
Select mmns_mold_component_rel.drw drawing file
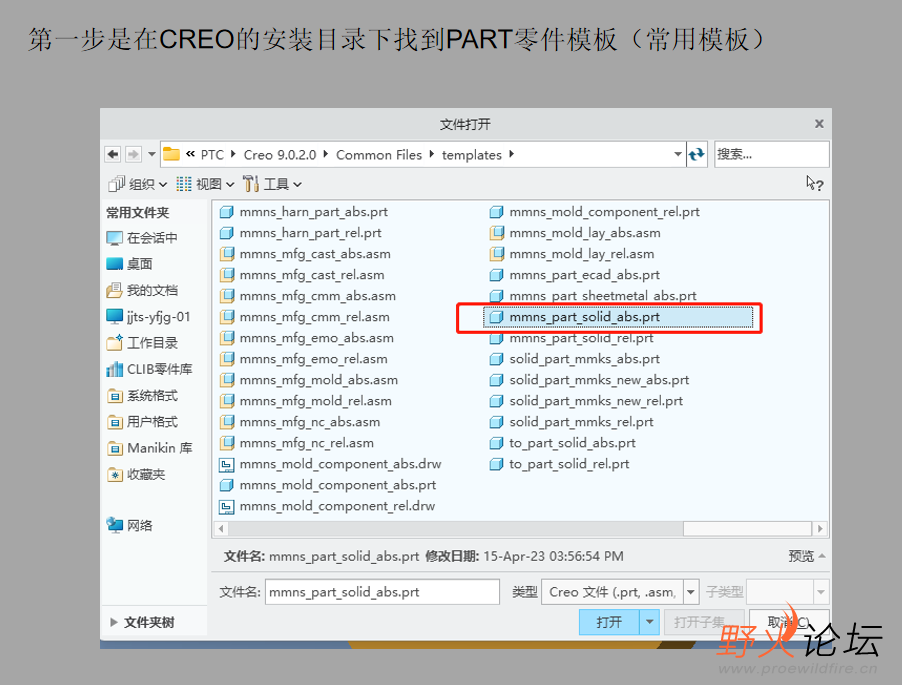327,506
